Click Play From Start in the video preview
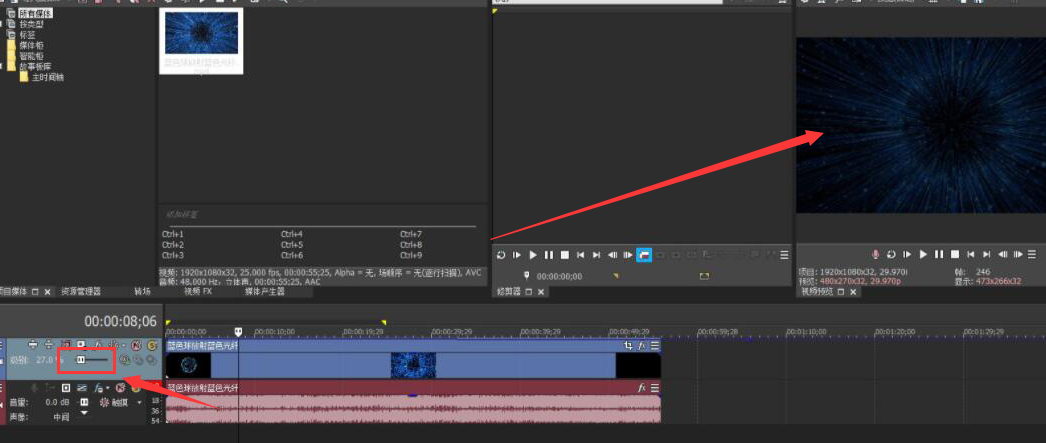1046x443 pixels. 907,254
